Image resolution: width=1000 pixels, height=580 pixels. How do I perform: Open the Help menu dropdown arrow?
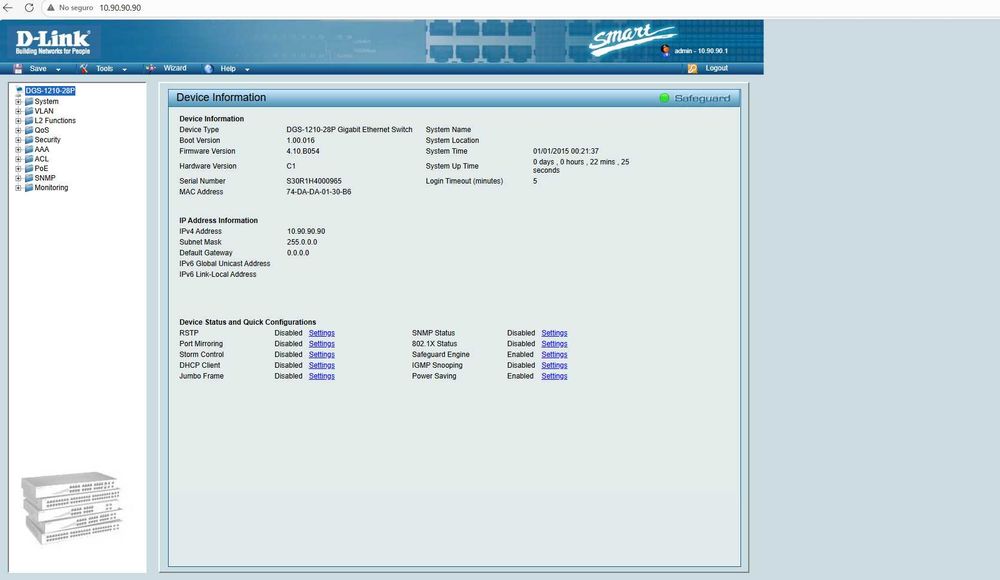tap(247, 69)
